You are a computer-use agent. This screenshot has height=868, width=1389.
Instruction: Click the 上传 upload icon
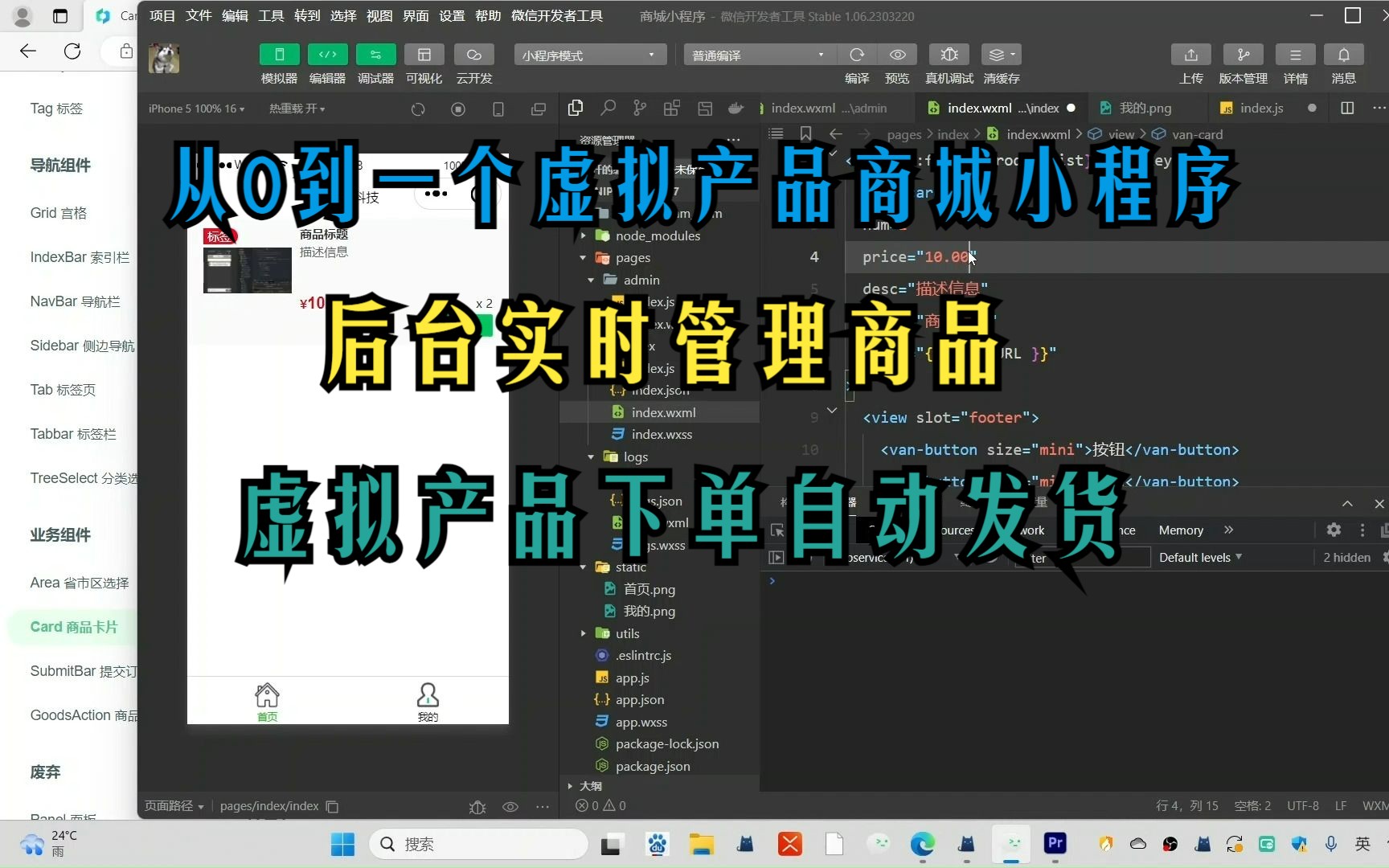click(1190, 55)
